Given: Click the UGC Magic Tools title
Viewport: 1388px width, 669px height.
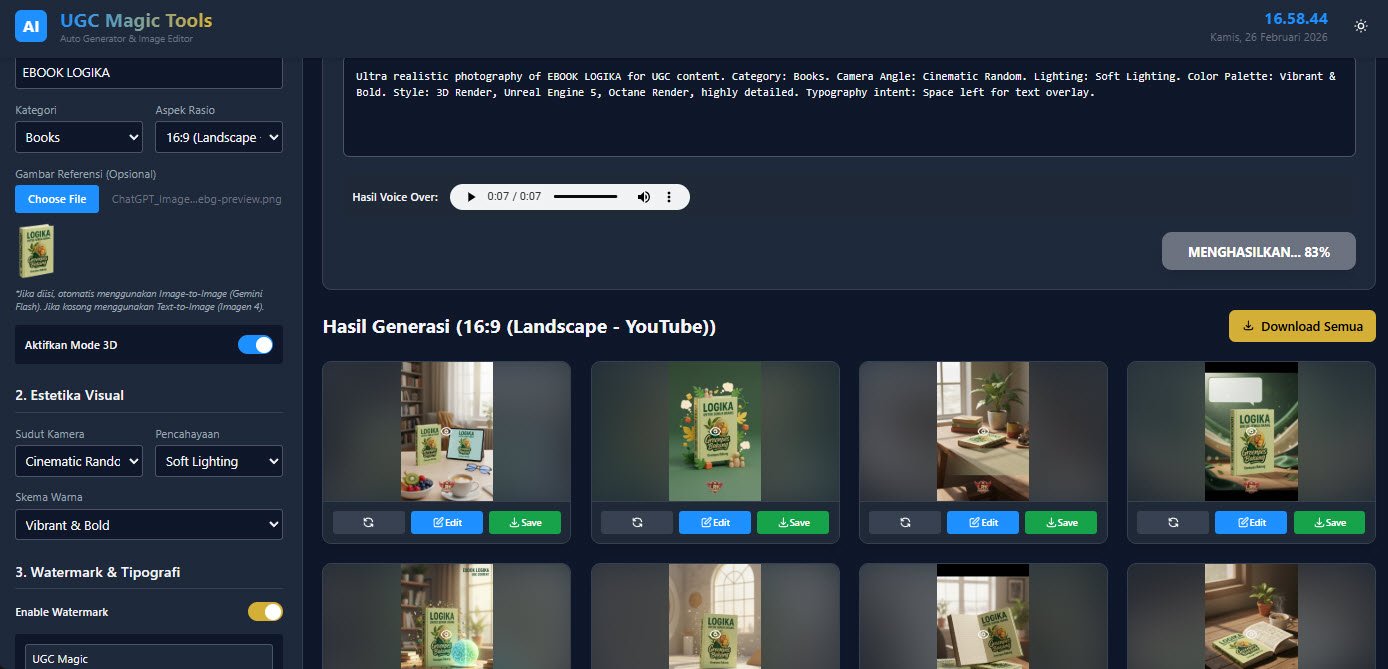Looking at the screenshot, I should coord(136,20).
